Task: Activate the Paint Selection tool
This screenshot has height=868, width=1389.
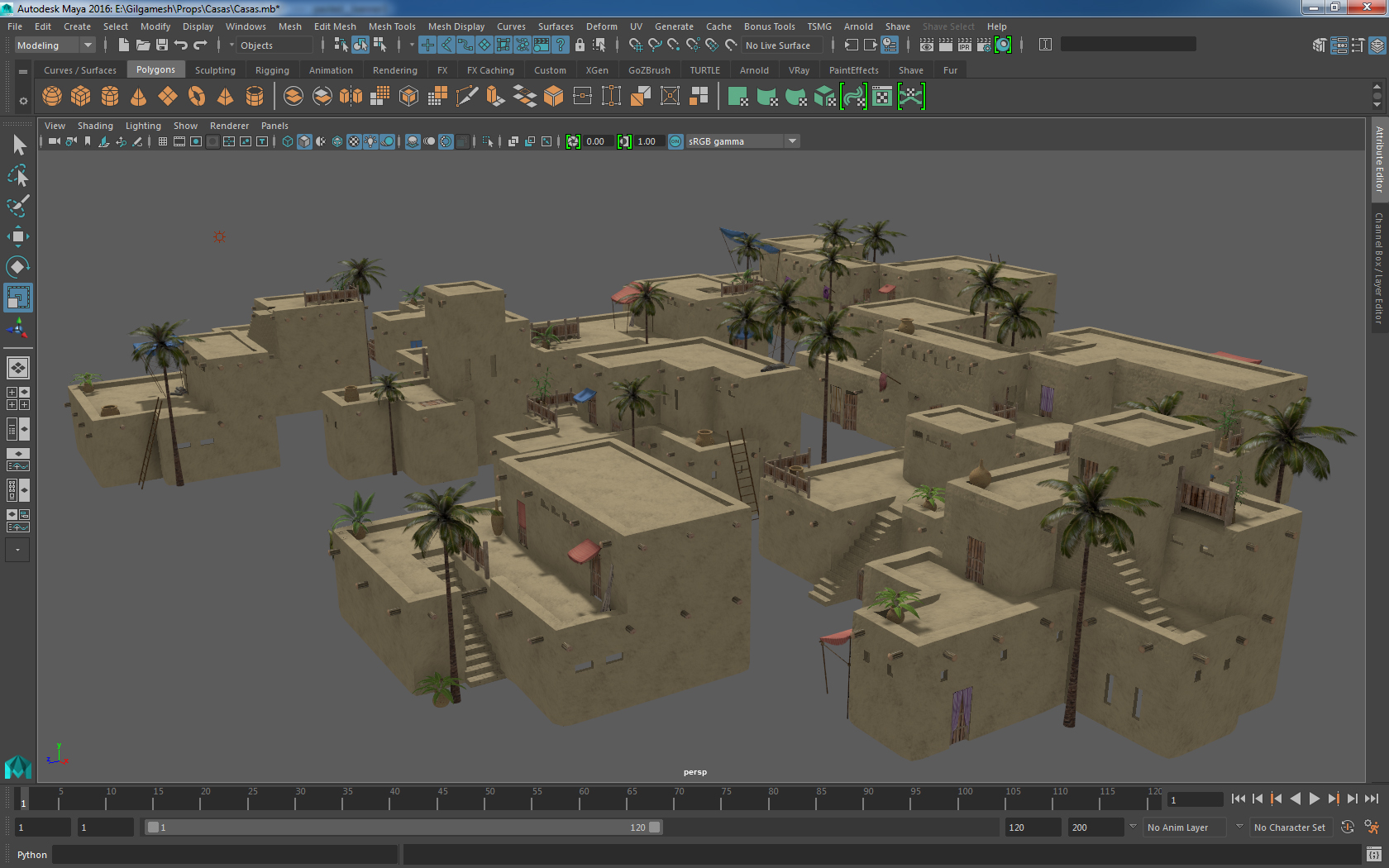Action: point(17,206)
